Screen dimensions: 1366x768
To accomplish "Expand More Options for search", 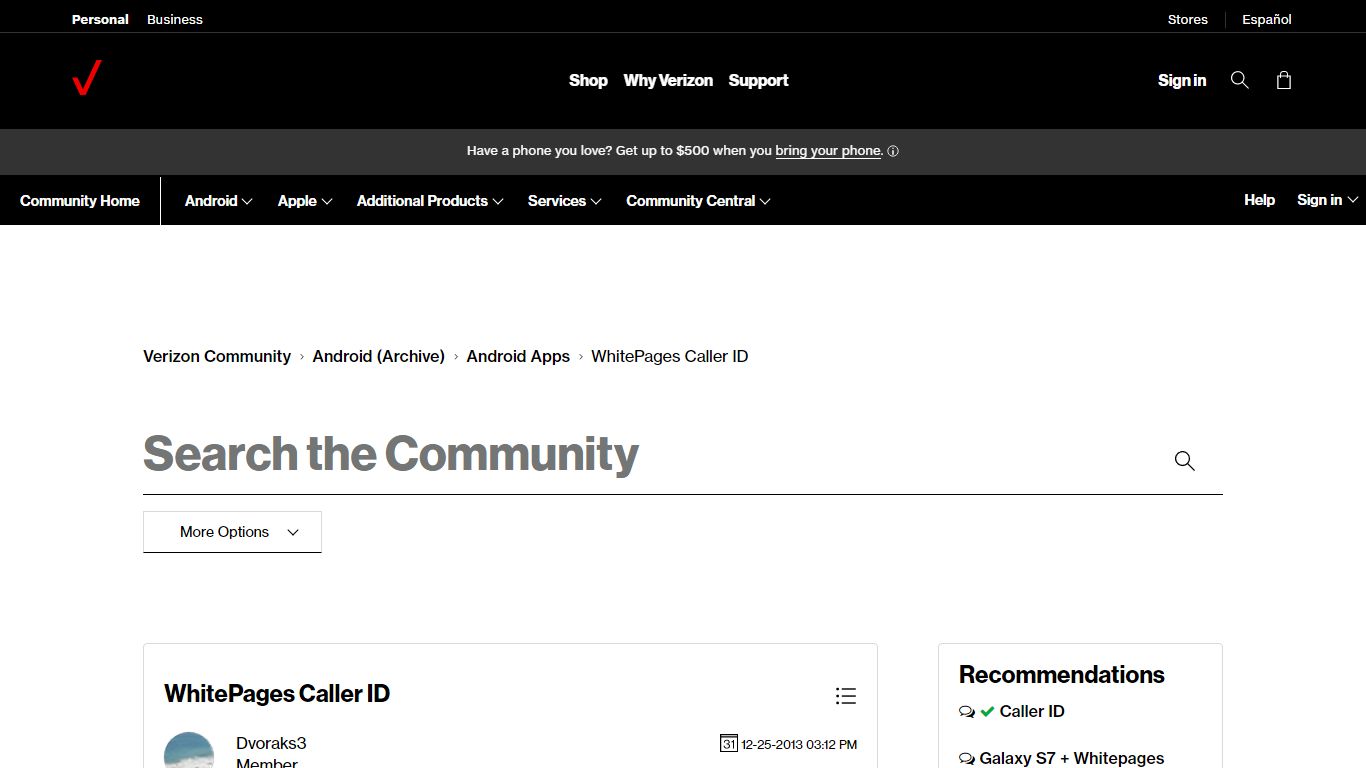I will point(232,532).
